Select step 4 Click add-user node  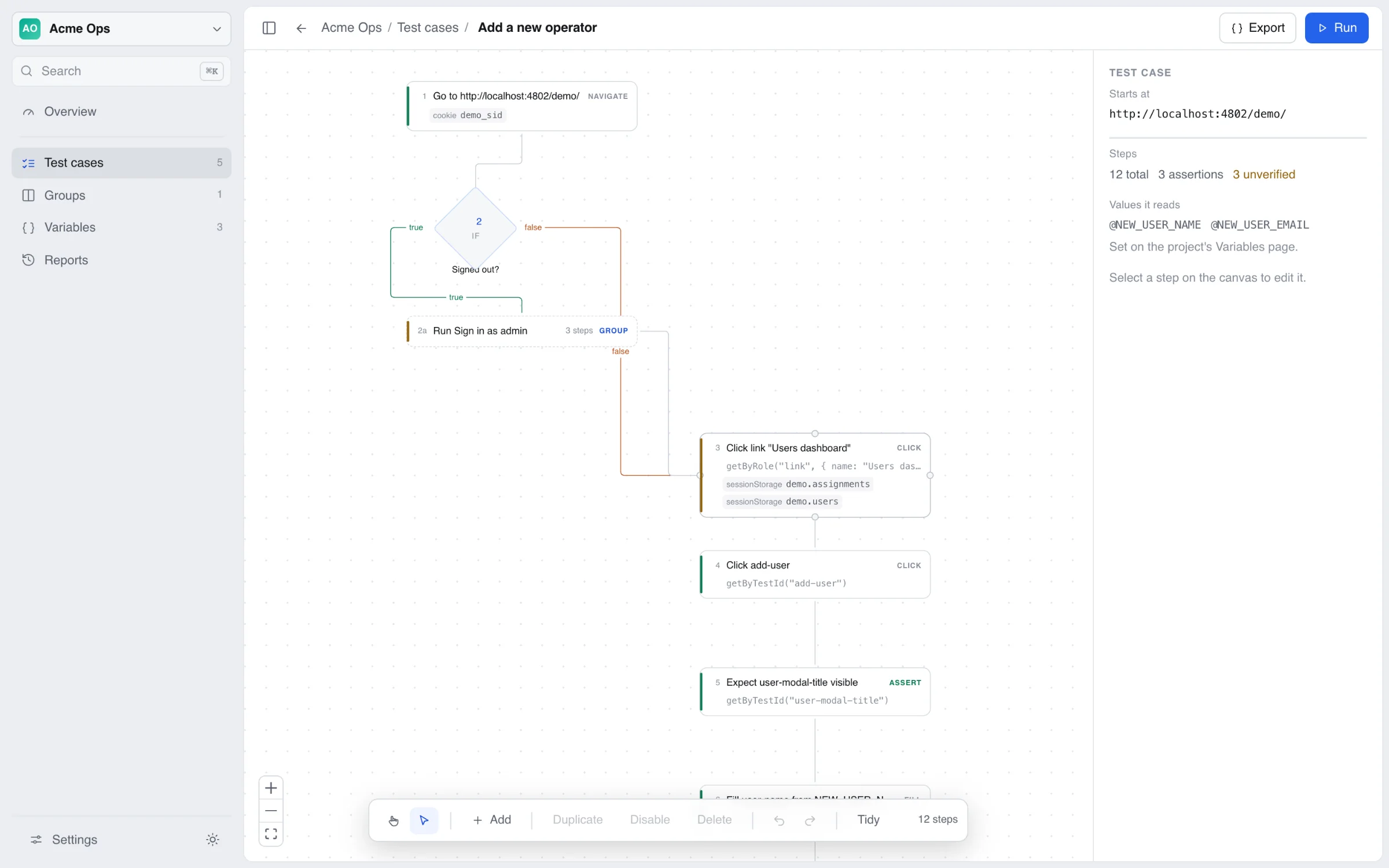[x=815, y=574]
